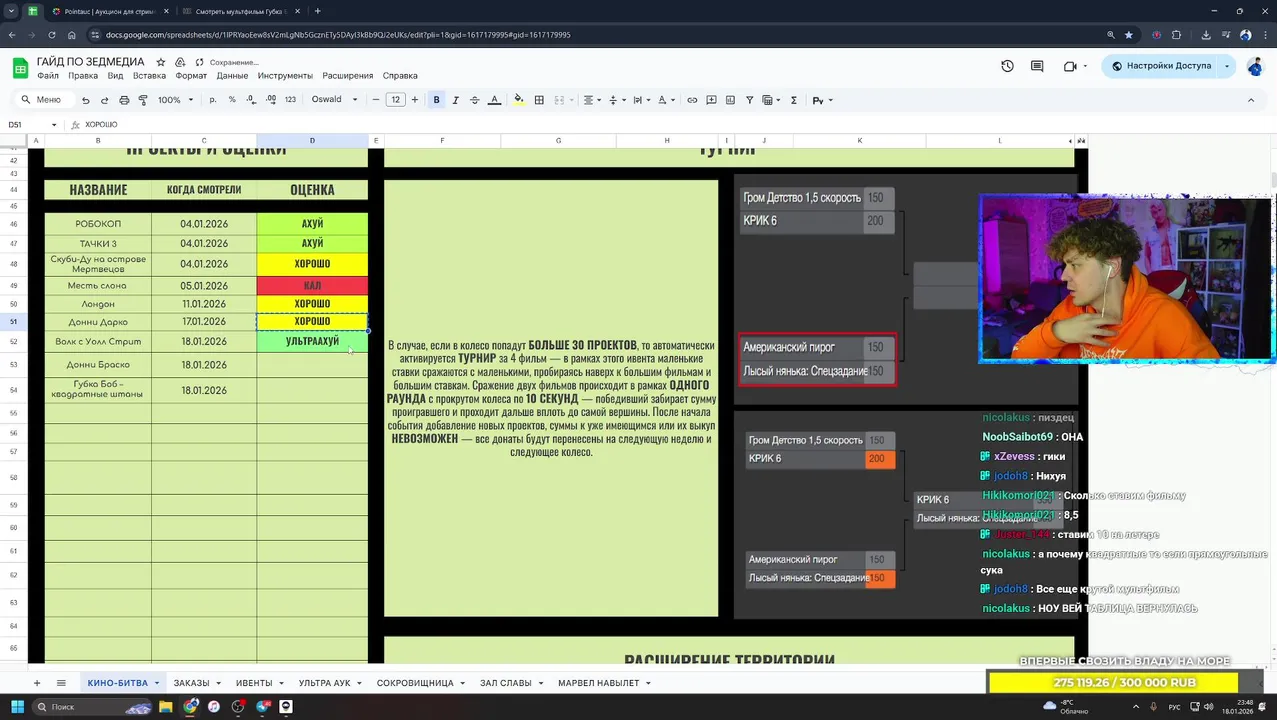Open the Файл menu
Image resolution: width=1277 pixels, height=720 pixels.
point(48,76)
